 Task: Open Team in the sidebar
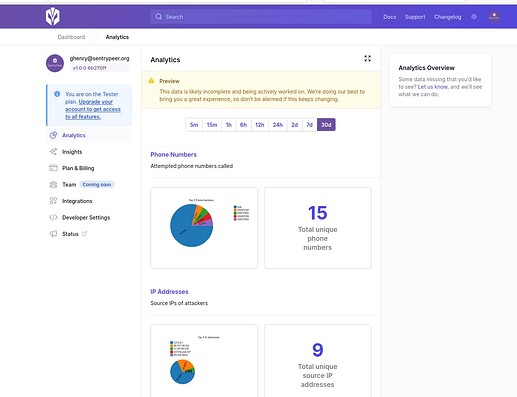coord(69,184)
